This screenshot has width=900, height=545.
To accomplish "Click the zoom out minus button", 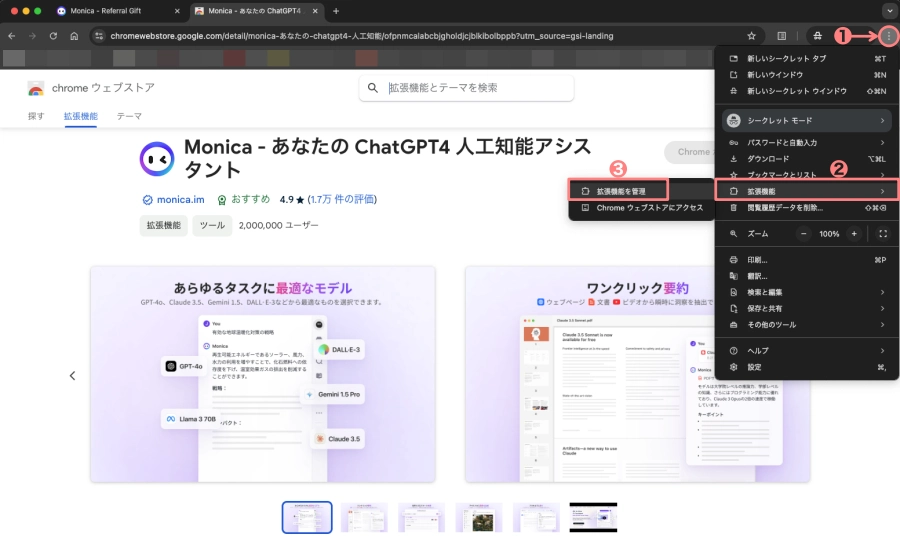I will [805, 233].
